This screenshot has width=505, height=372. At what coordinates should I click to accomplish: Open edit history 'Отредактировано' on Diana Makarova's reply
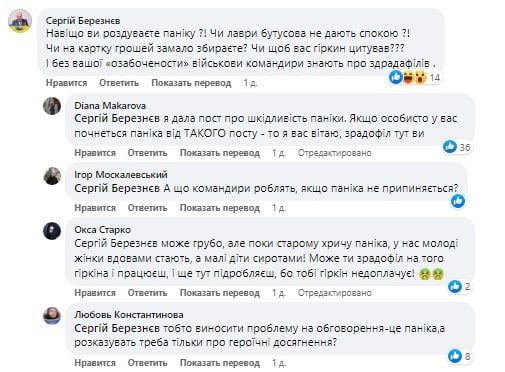(334, 153)
